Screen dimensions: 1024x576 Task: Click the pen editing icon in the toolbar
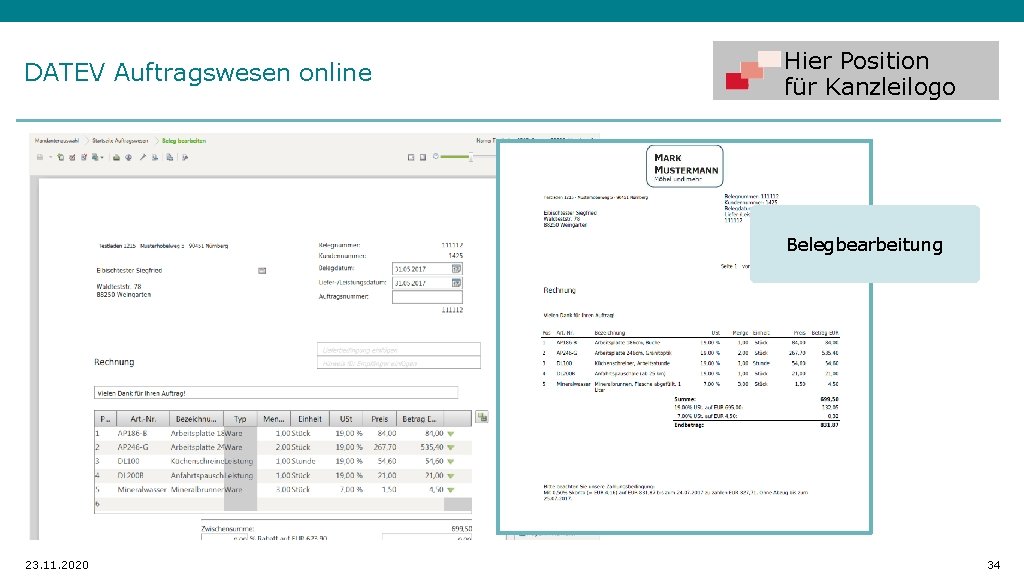(x=142, y=157)
